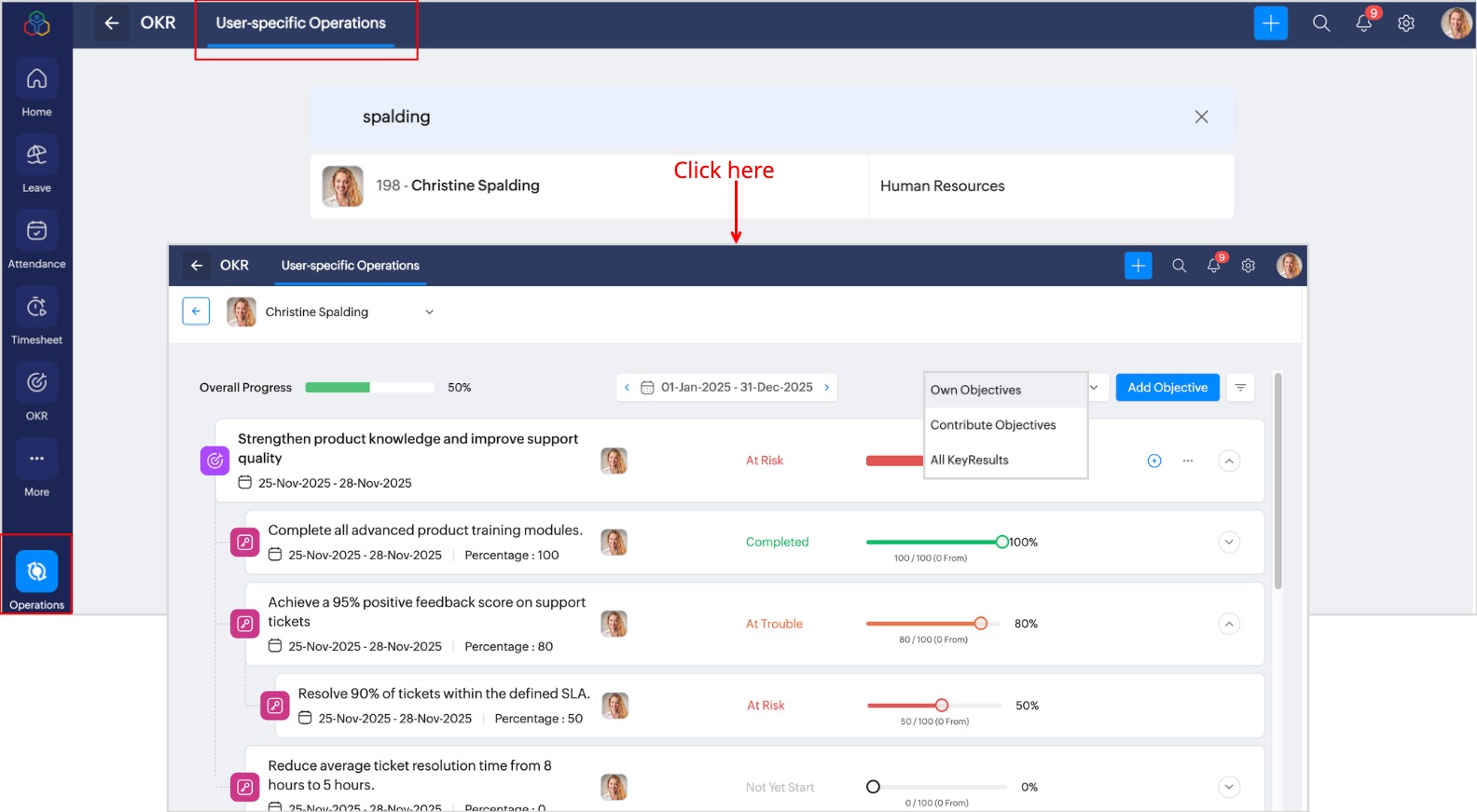
Task: Click the 100% progress slider handle
Action: (x=1001, y=542)
